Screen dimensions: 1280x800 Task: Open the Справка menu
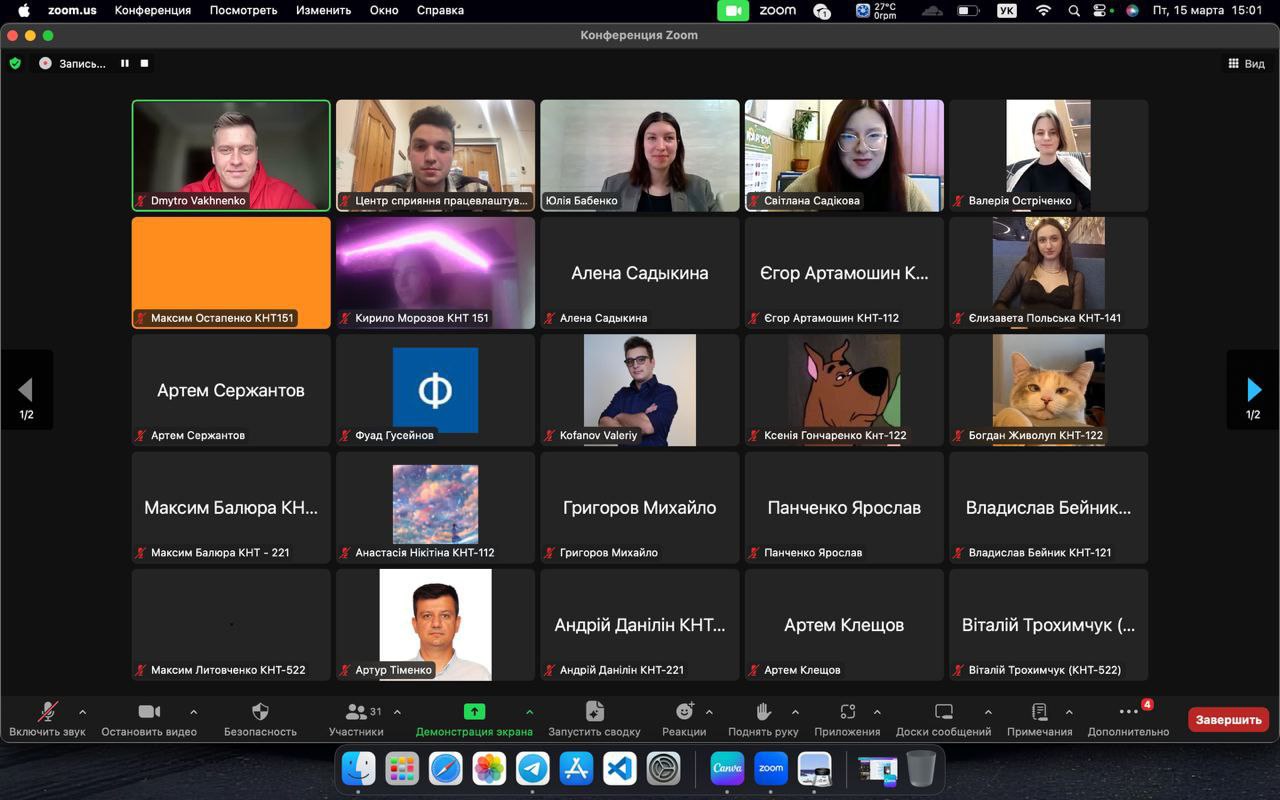440,10
